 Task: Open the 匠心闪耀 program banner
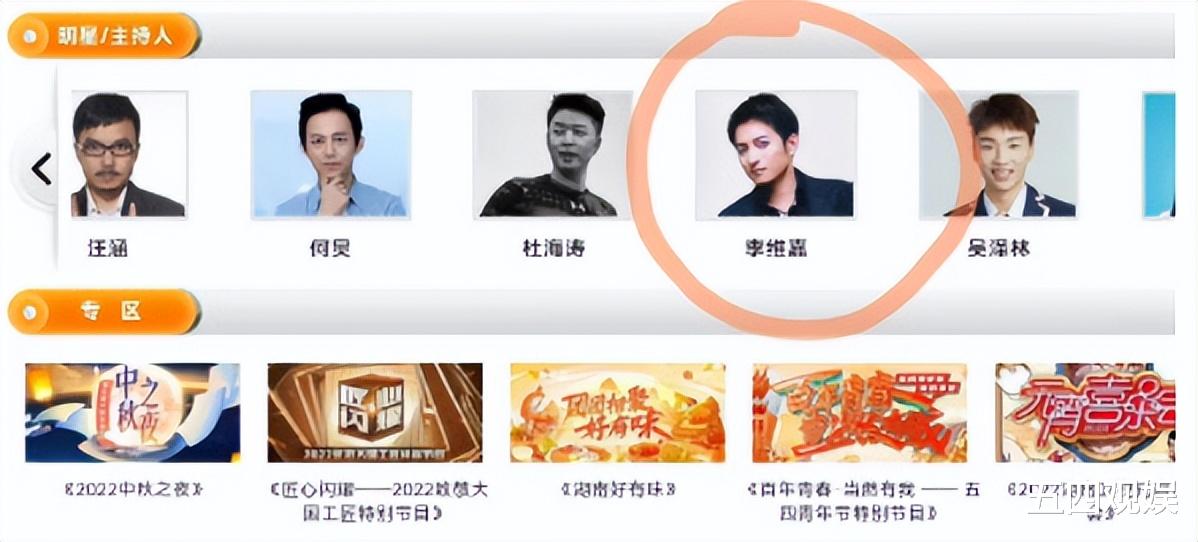[x=375, y=413]
